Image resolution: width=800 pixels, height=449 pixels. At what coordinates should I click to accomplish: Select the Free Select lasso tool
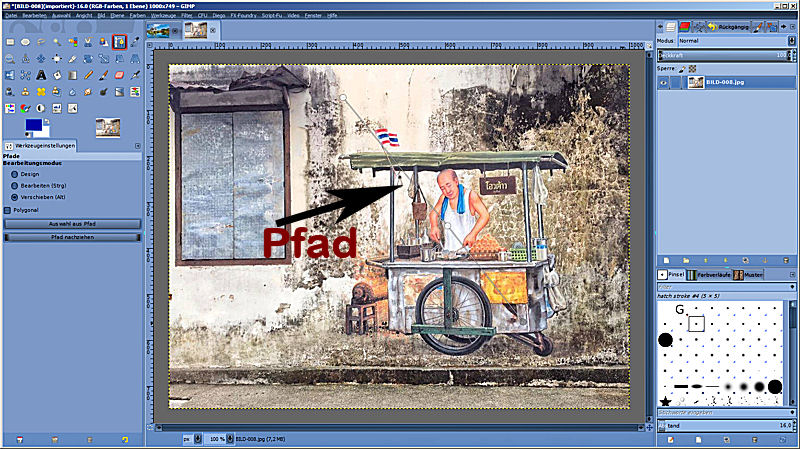coord(41,42)
